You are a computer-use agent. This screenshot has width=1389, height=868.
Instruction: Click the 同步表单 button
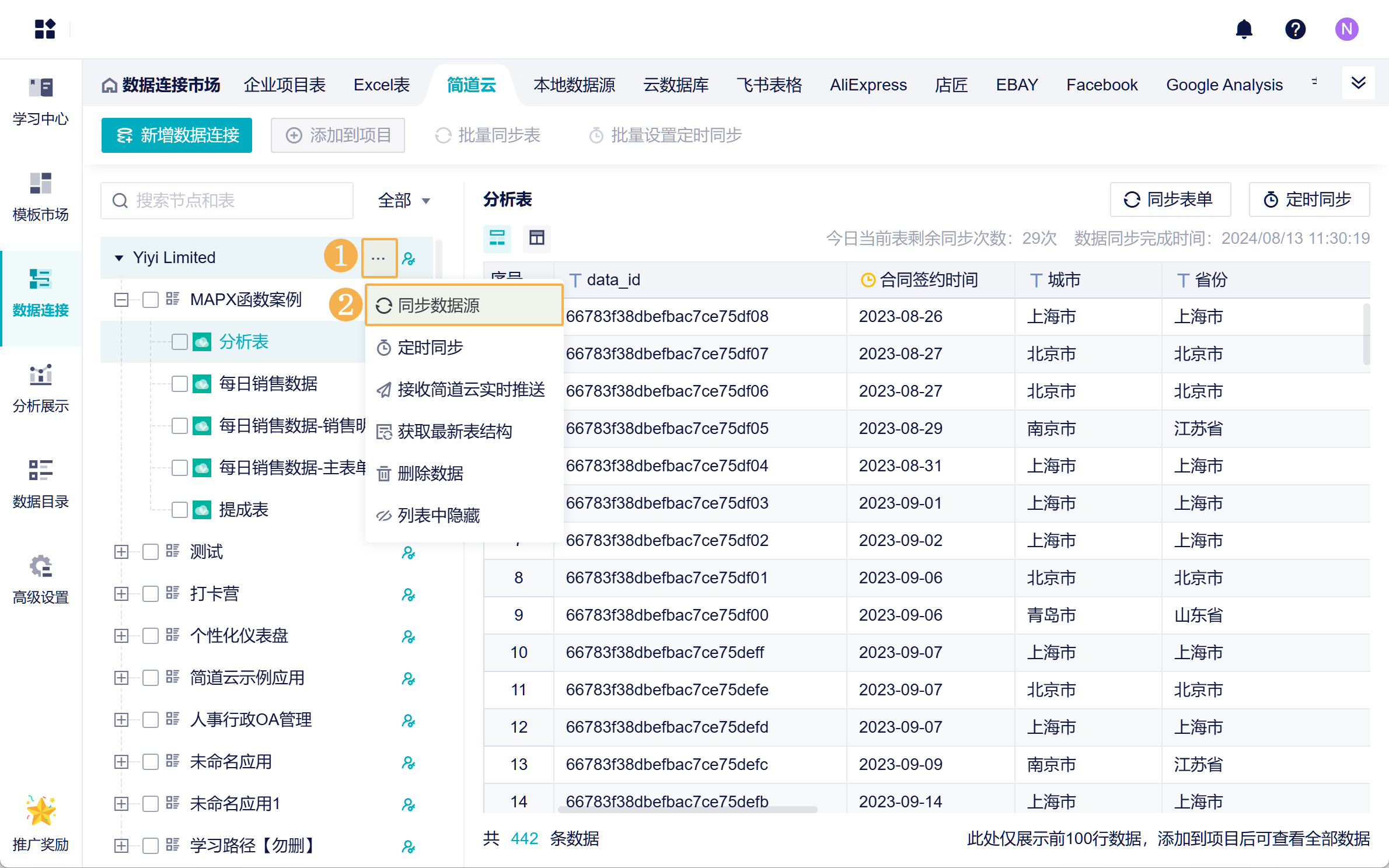point(1170,199)
